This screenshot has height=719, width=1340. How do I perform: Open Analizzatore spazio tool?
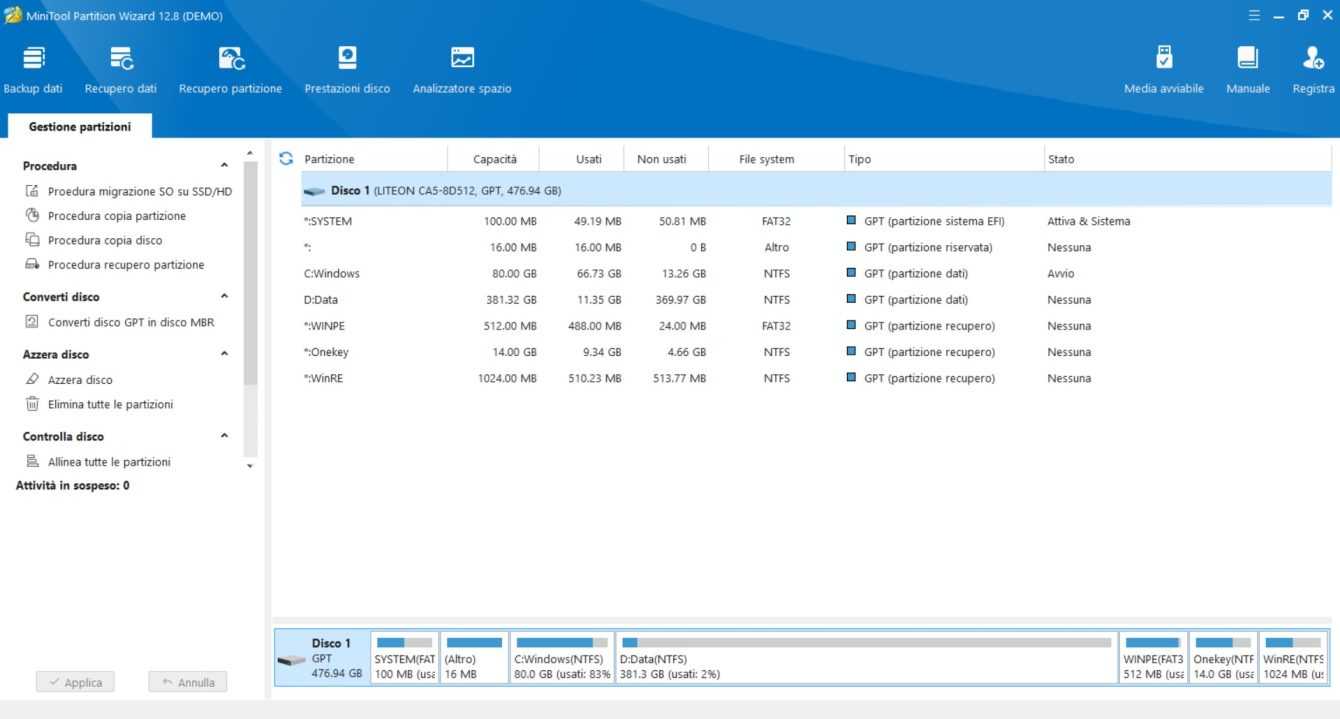click(462, 70)
